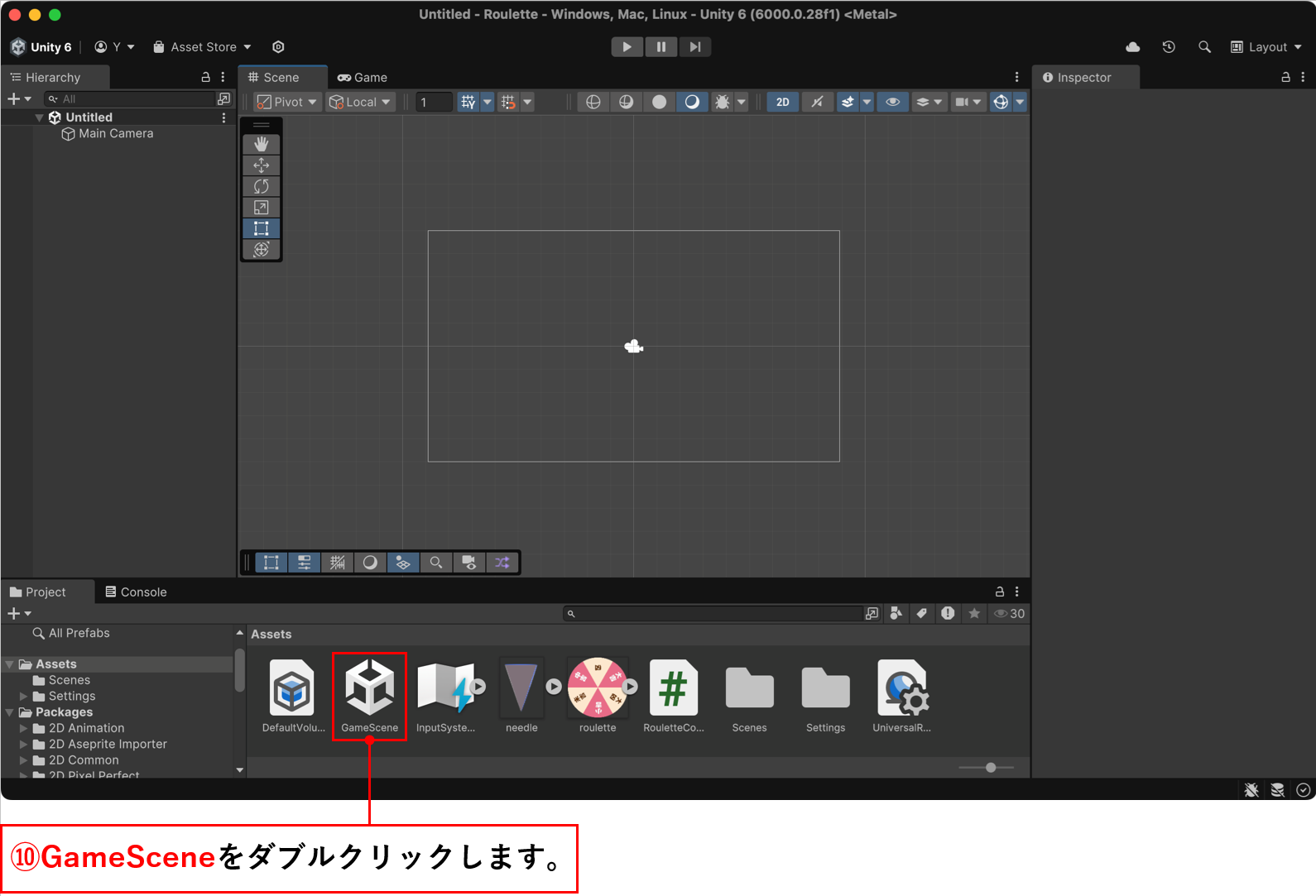1316x896 pixels.
Task: Click the Step frame button
Action: click(x=695, y=47)
